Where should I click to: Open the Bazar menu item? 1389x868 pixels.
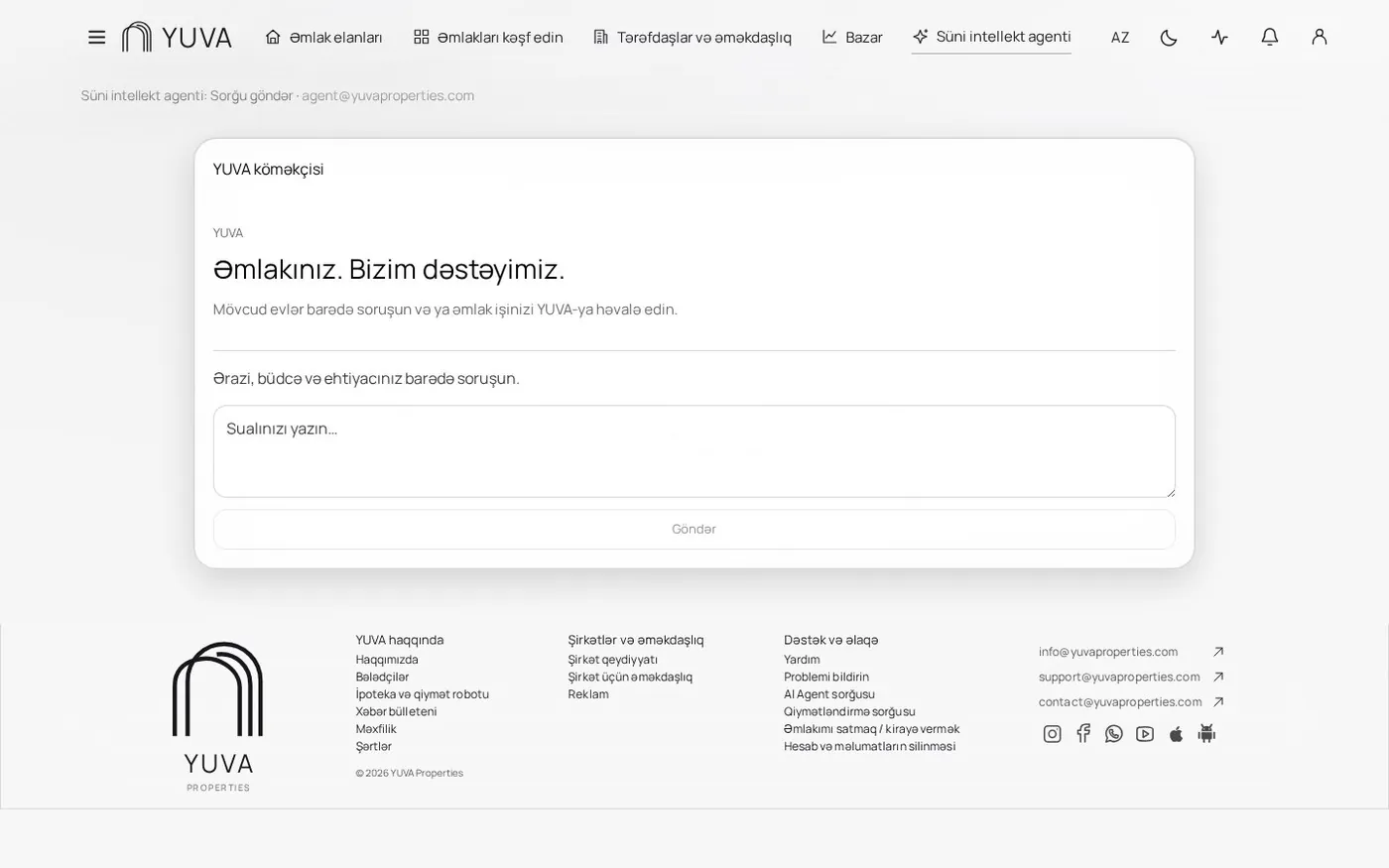(852, 37)
